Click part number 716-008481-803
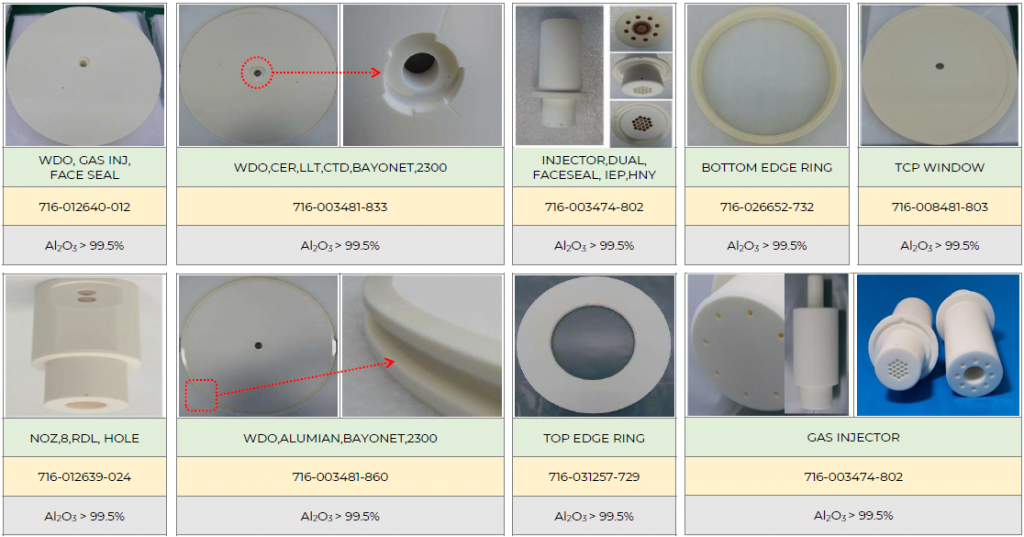 click(940, 207)
